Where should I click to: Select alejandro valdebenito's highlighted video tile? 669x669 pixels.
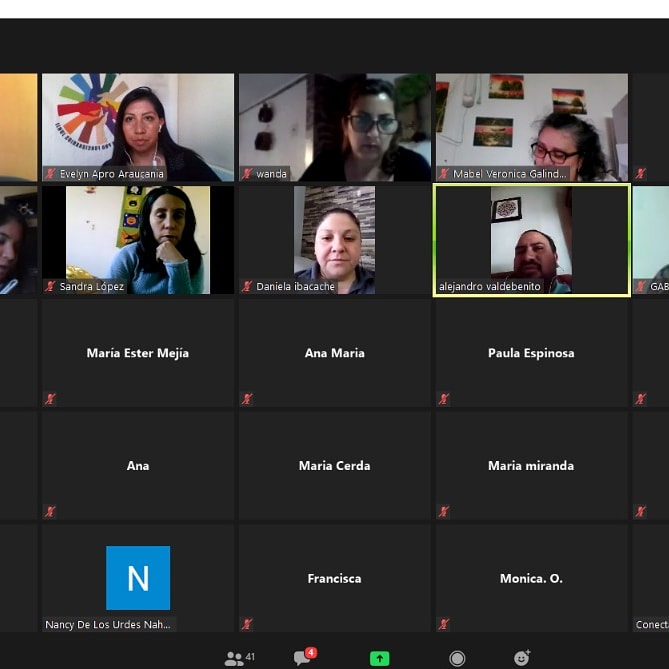click(532, 240)
